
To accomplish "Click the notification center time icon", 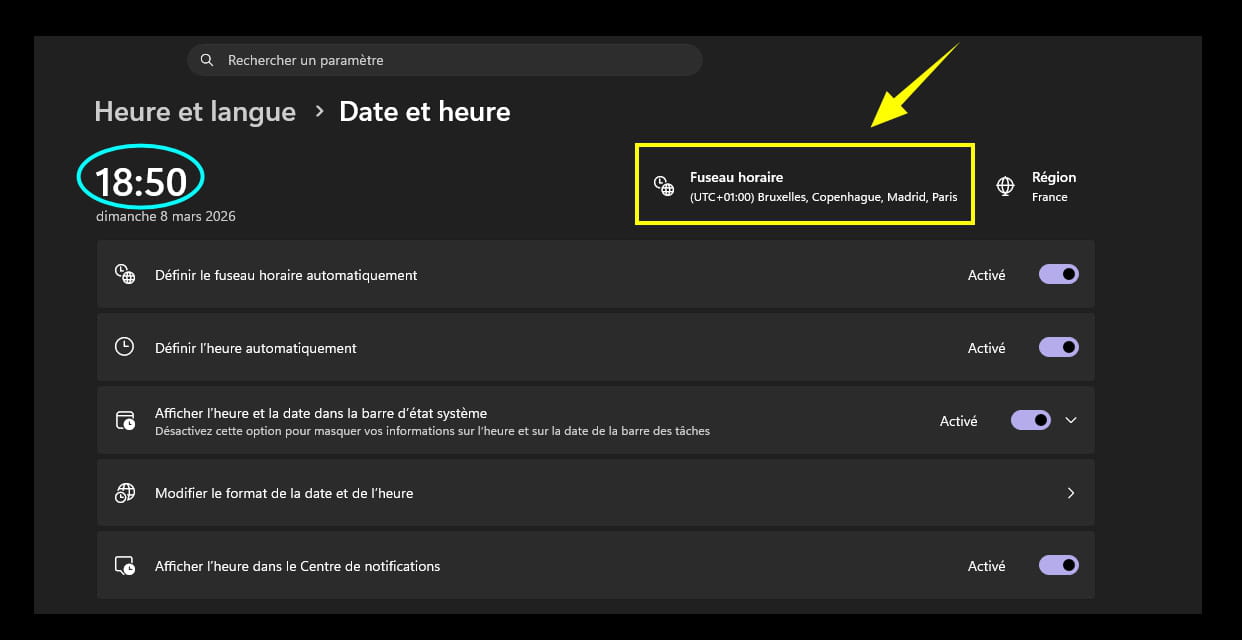I will (x=125, y=566).
